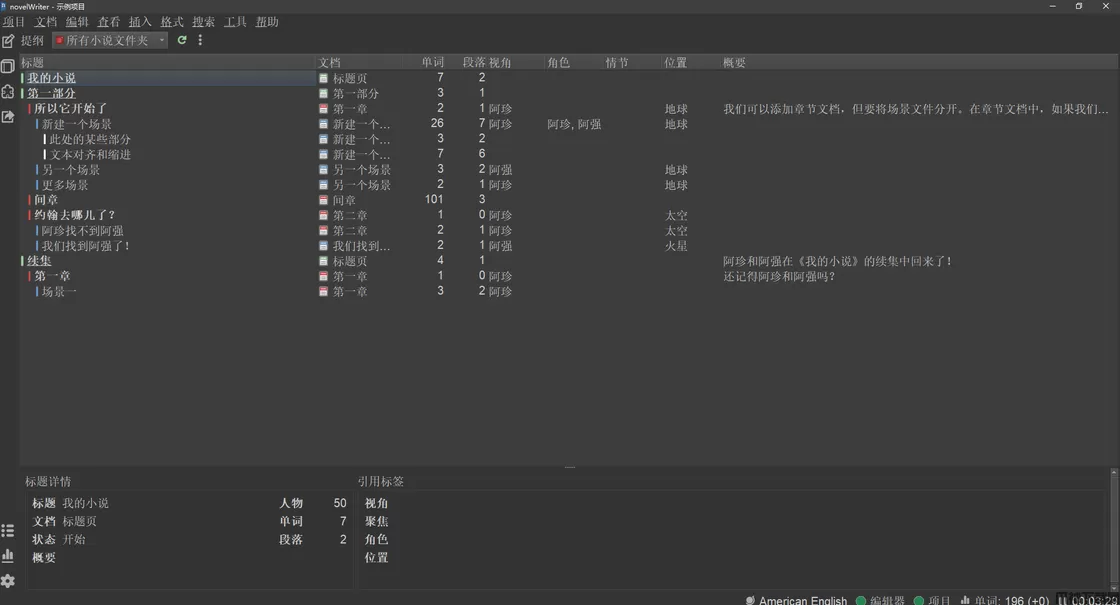Click the 概要 column header
The image size is (1120, 605).
[x=734, y=63]
